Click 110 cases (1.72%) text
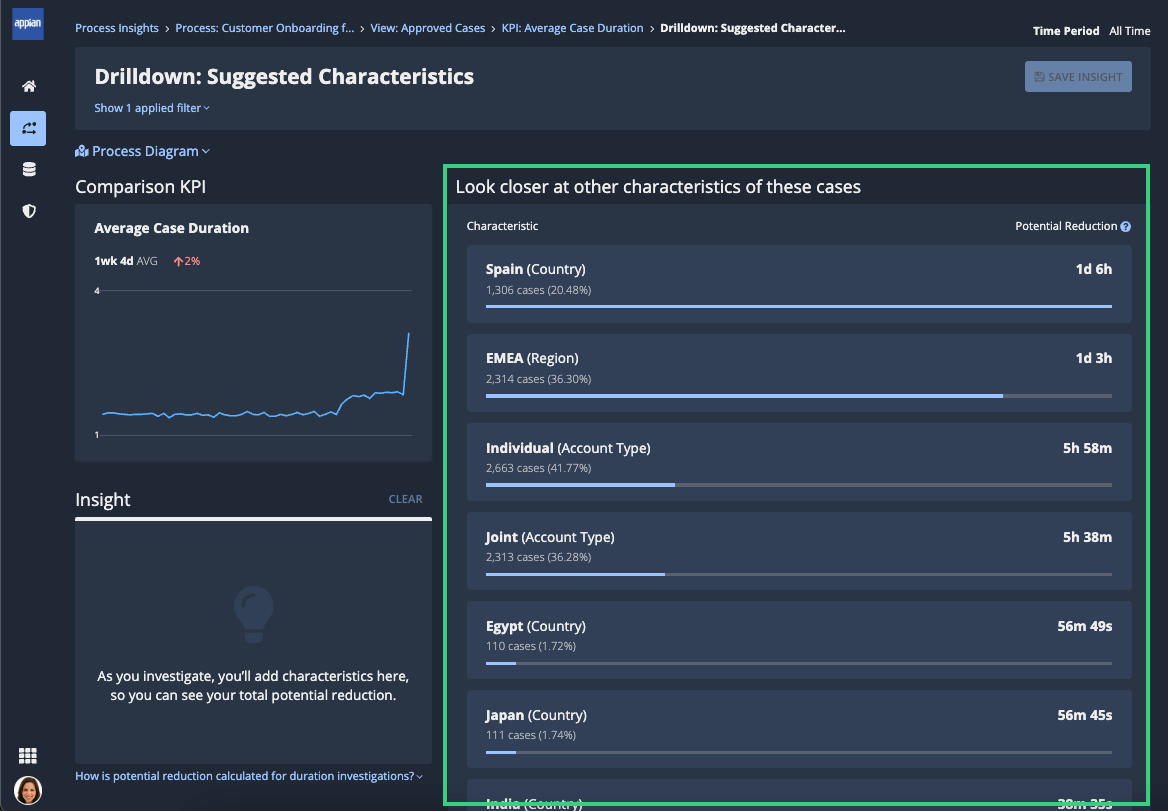 tap(530, 646)
